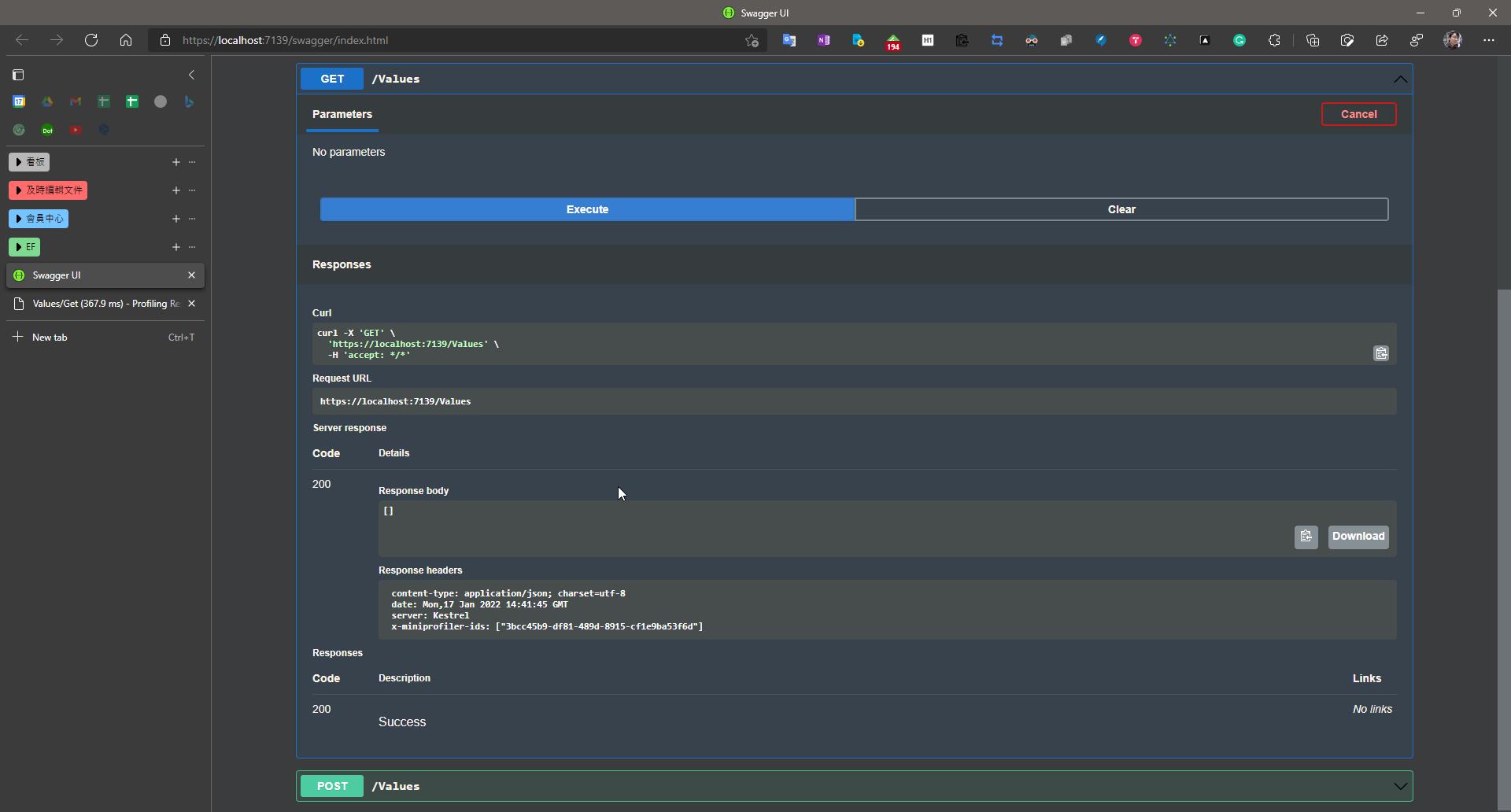Copy the curl command to clipboard
The width and height of the screenshot is (1511, 812).
1381,353
